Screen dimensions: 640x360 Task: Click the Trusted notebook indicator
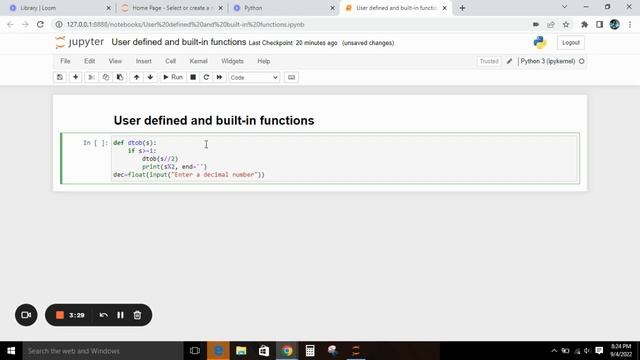click(489, 61)
